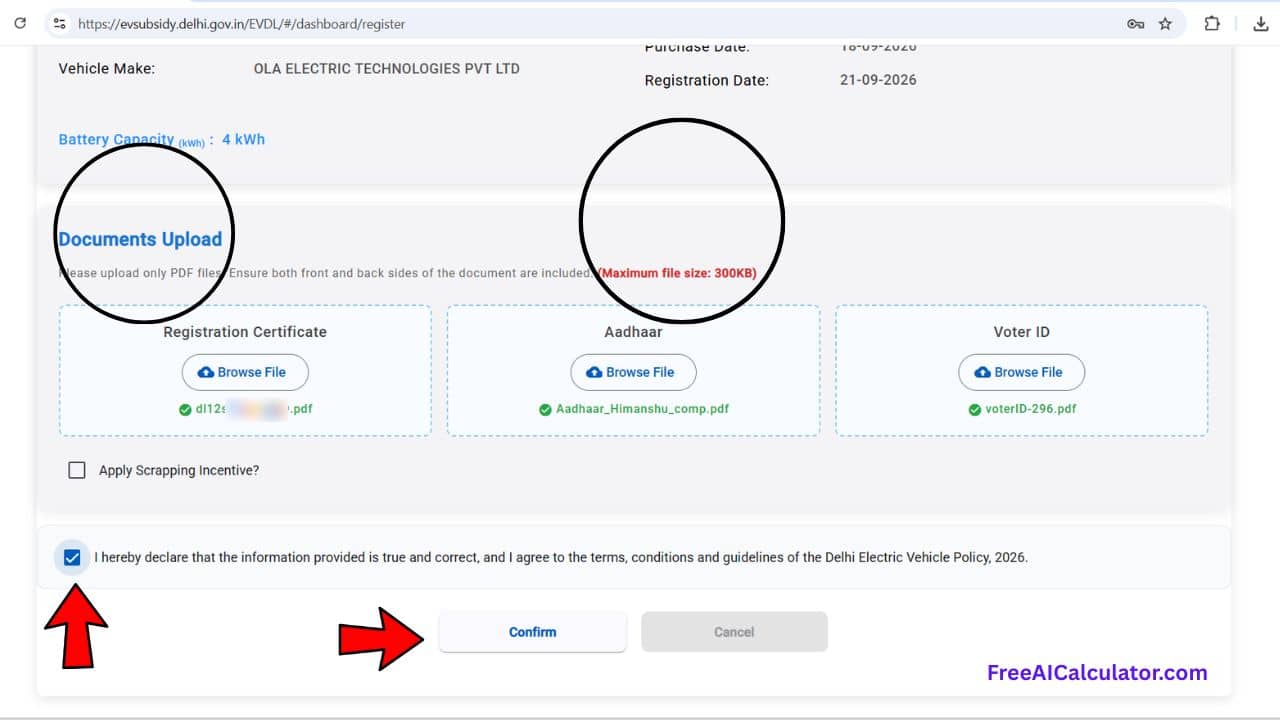This screenshot has height=720, width=1280.
Task: Click the Maximum file size 300KB note
Action: tap(677, 273)
